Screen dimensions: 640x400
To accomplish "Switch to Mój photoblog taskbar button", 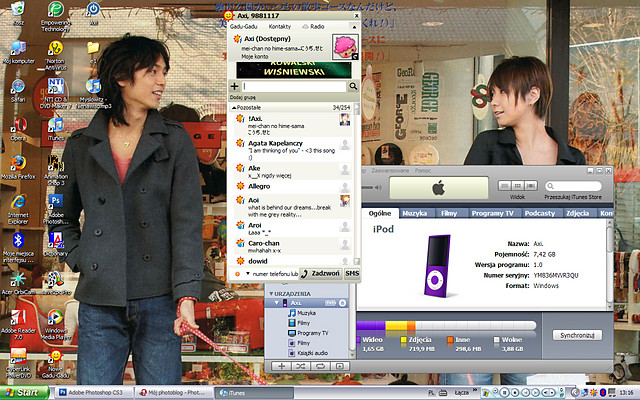I will click(x=174, y=393).
